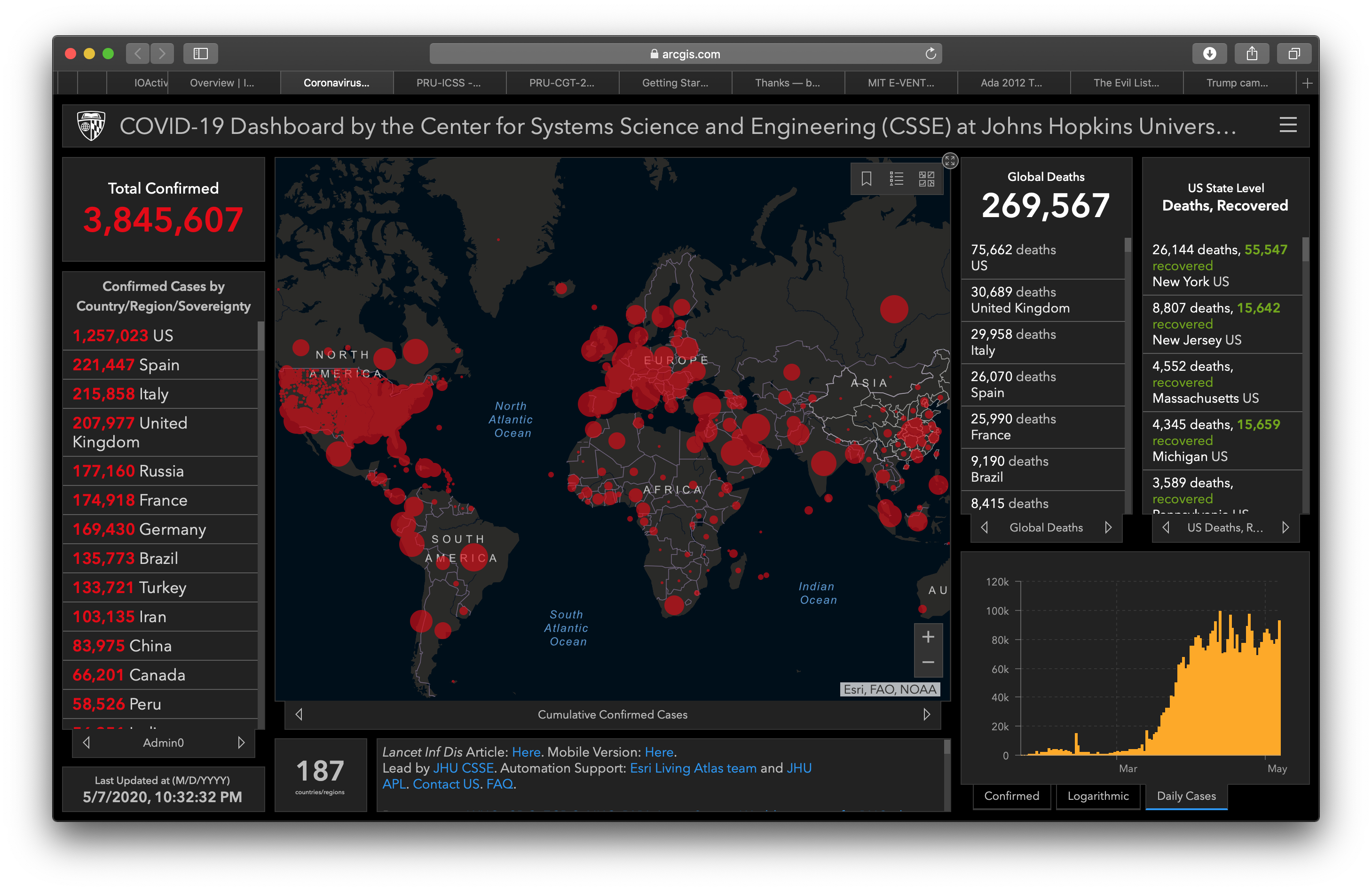Zoom out on the map

point(928,663)
